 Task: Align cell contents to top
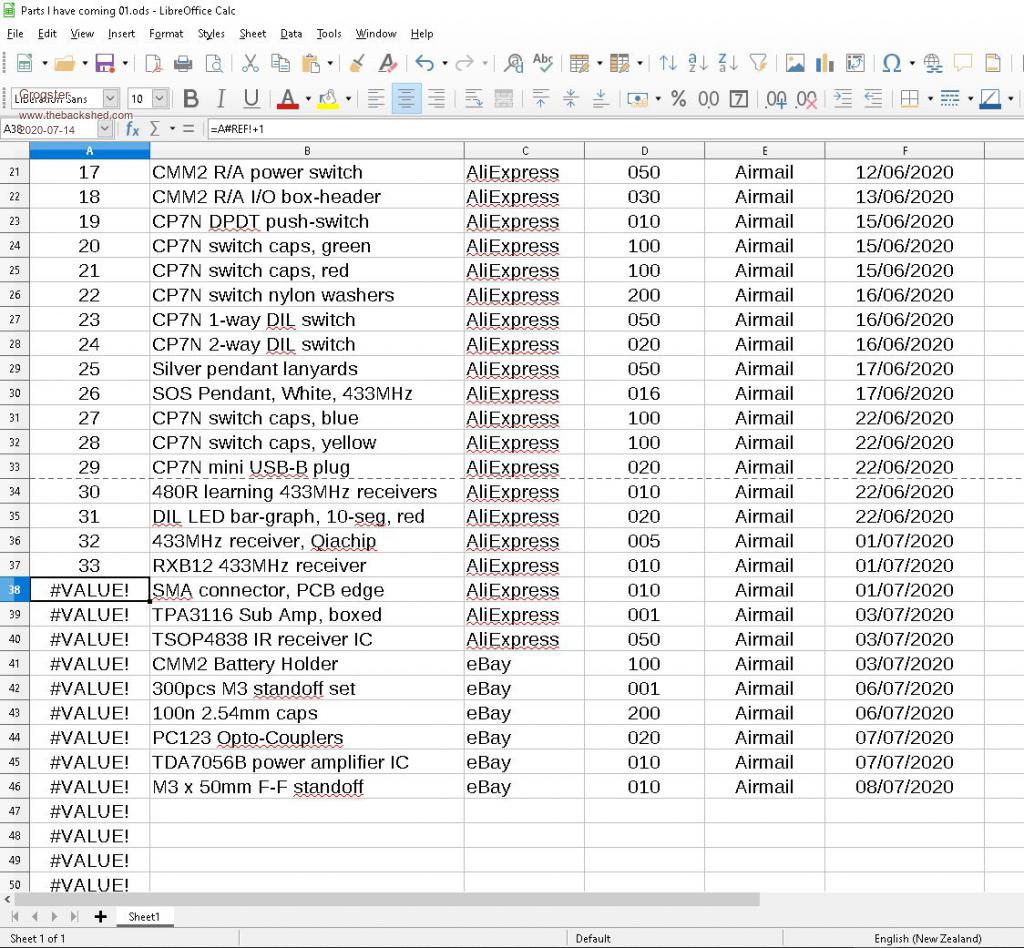(541, 99)
